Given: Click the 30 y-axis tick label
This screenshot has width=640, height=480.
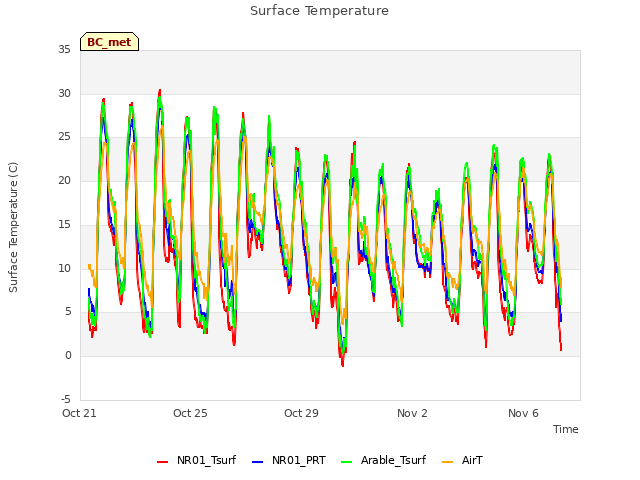Looking at the screenshot, I should point(64,93).
